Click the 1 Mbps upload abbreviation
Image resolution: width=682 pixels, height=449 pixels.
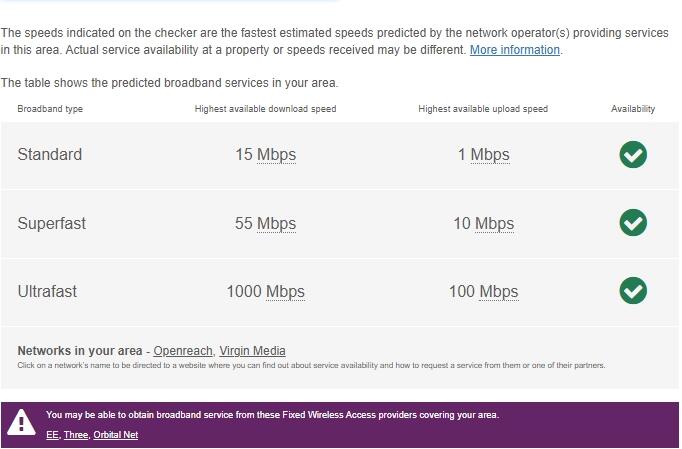490,155
